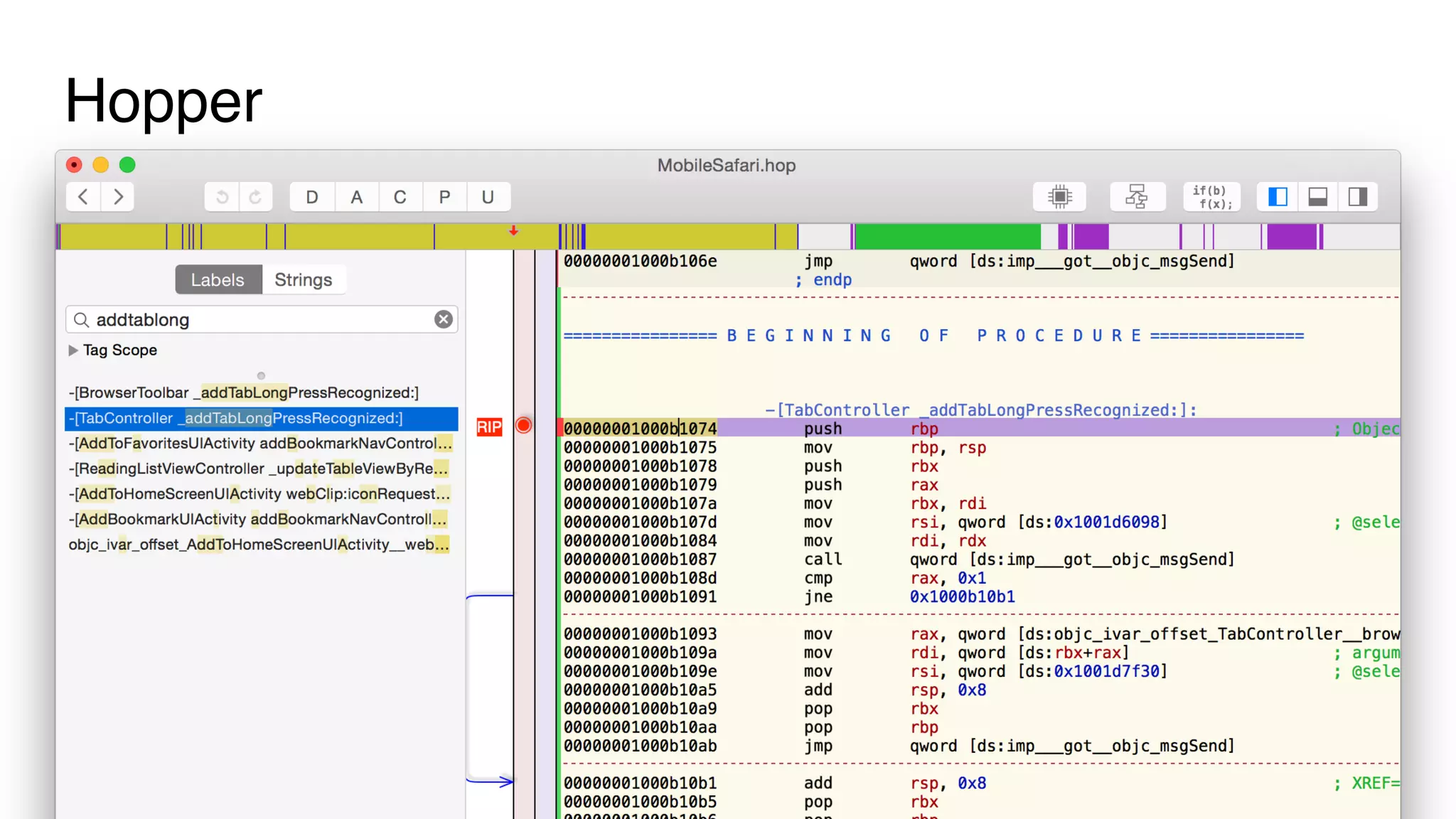This screenshot has width=1456, height=819.
Task: Show the control flow graph view
Action: (x=1137, y=197)
